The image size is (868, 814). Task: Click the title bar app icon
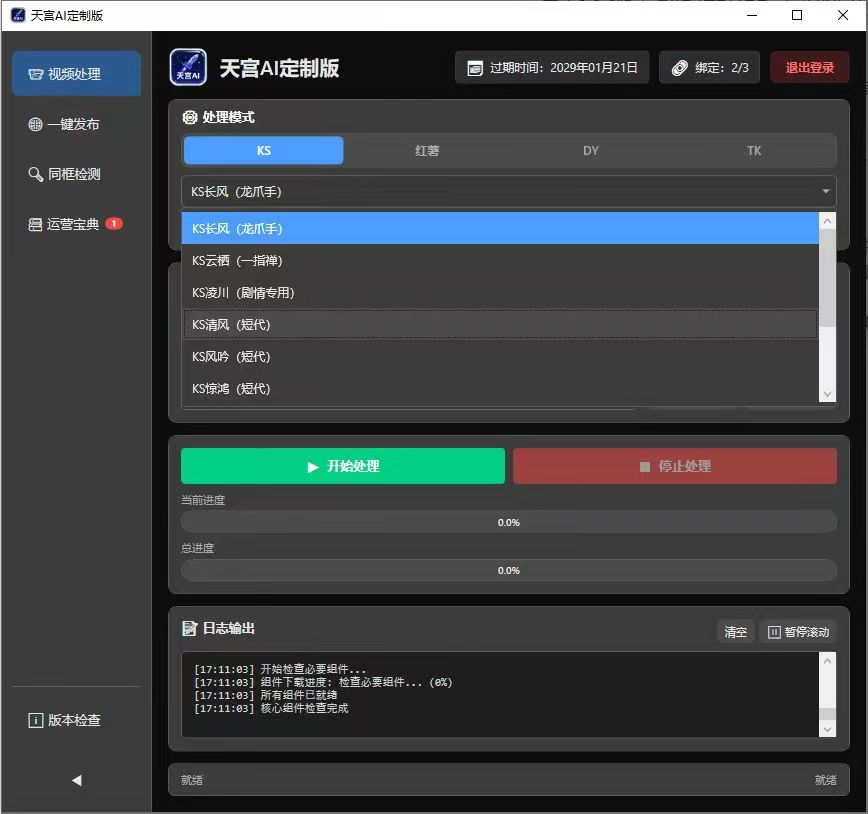[x=18, y=15]
